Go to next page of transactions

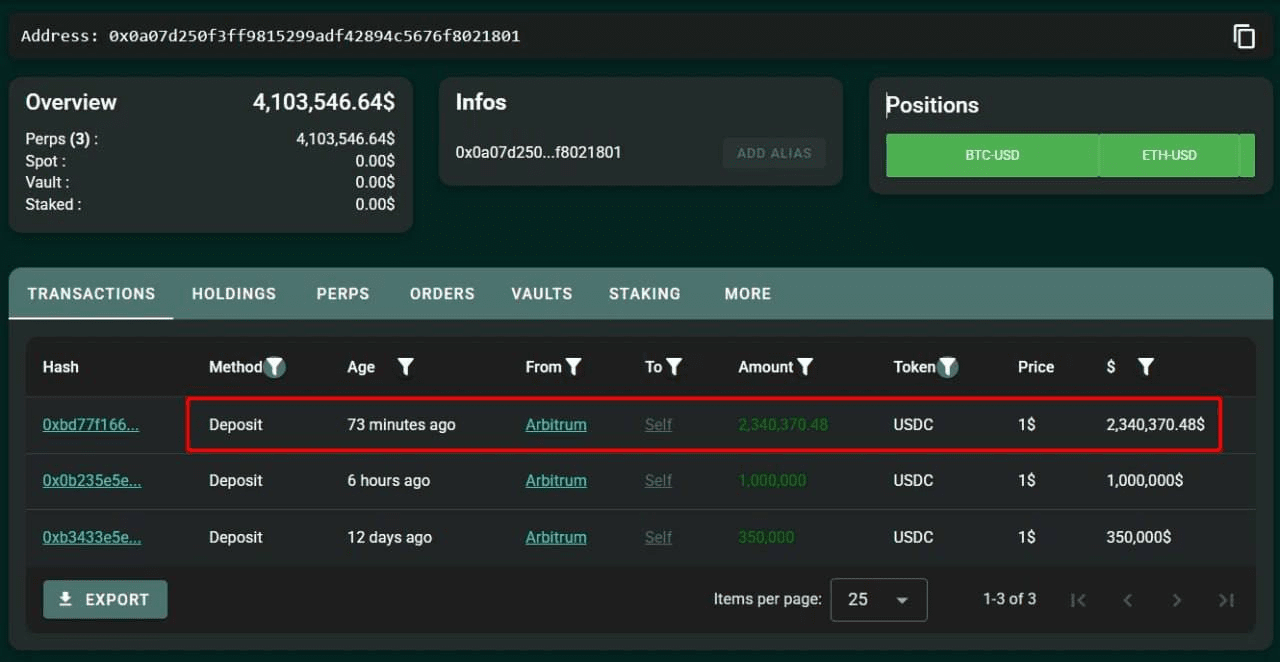[1177, 600]
